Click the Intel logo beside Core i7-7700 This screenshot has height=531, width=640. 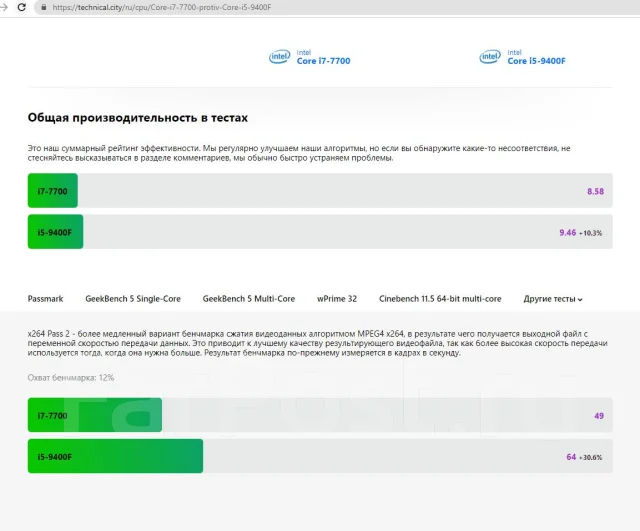(280, 57)
